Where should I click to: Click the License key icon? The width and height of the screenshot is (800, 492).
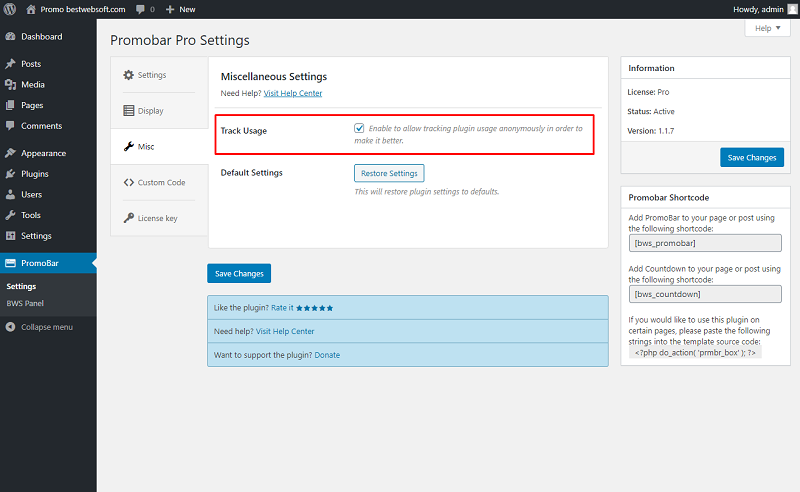click(129, 218)
